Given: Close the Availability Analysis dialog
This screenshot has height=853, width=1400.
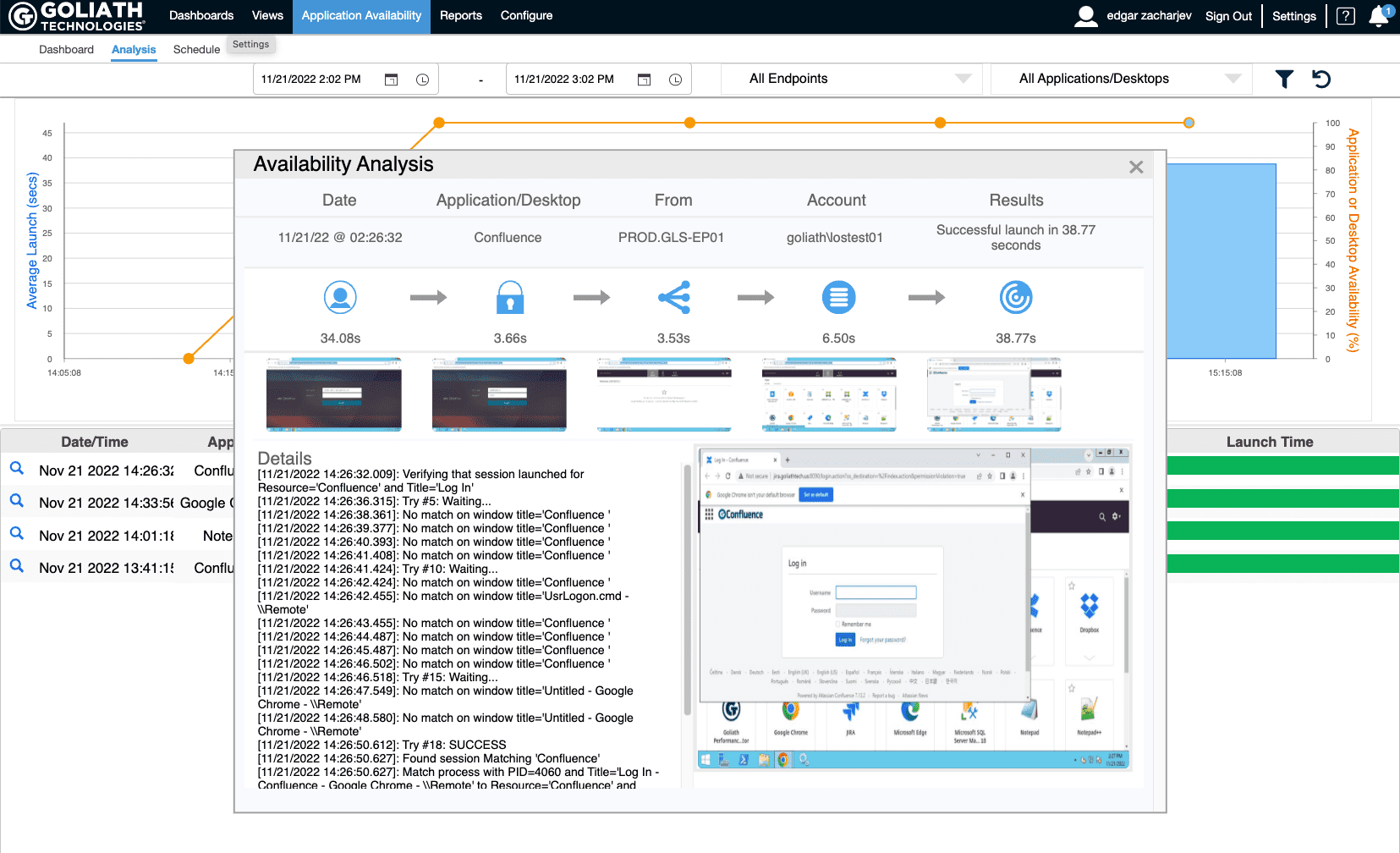Looking at the screenshot, I should [1136, 168].
